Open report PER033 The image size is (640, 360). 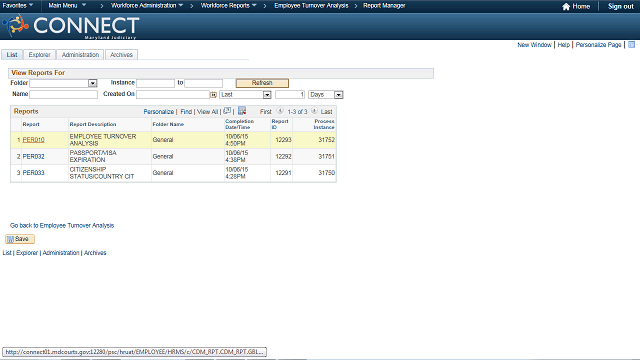(33, 173)
